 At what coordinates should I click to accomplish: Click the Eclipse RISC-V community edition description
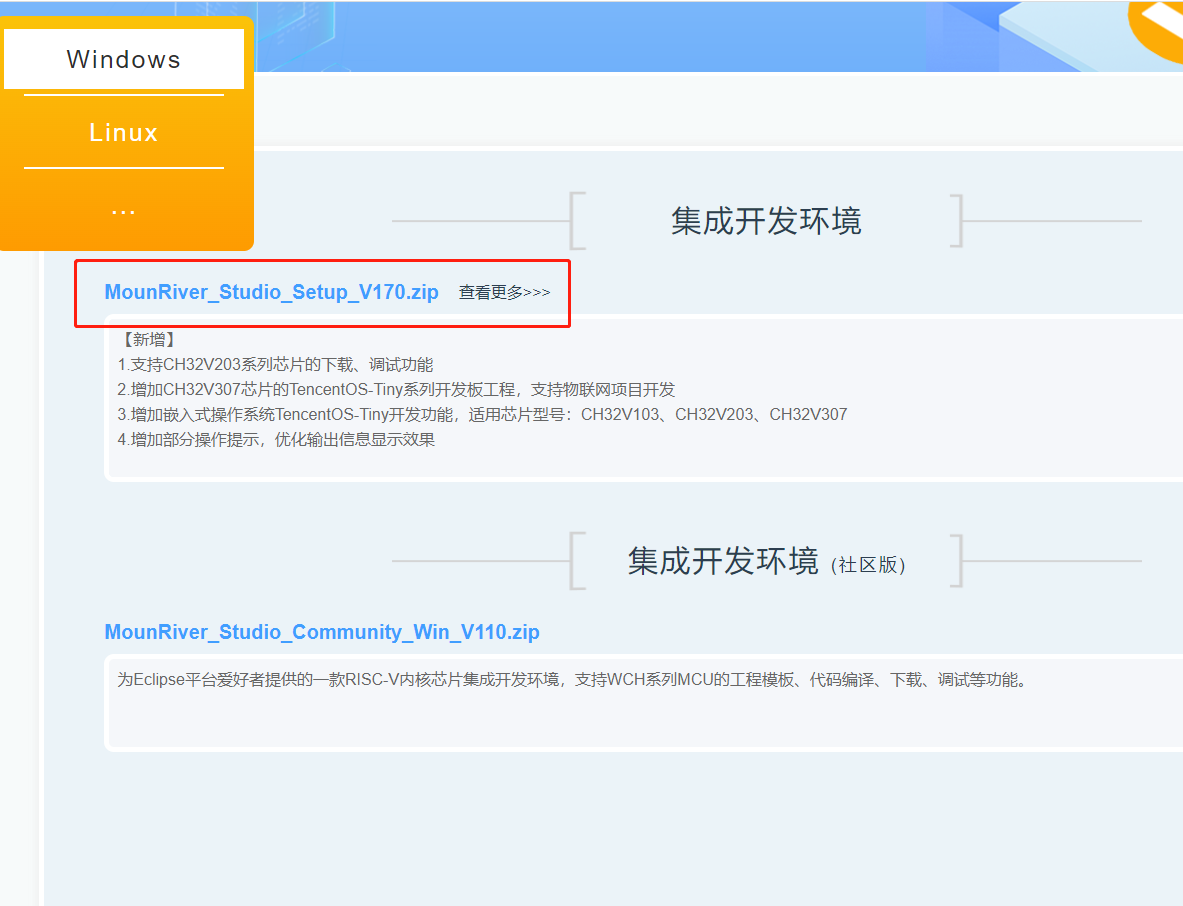click(x=573, y=680)
